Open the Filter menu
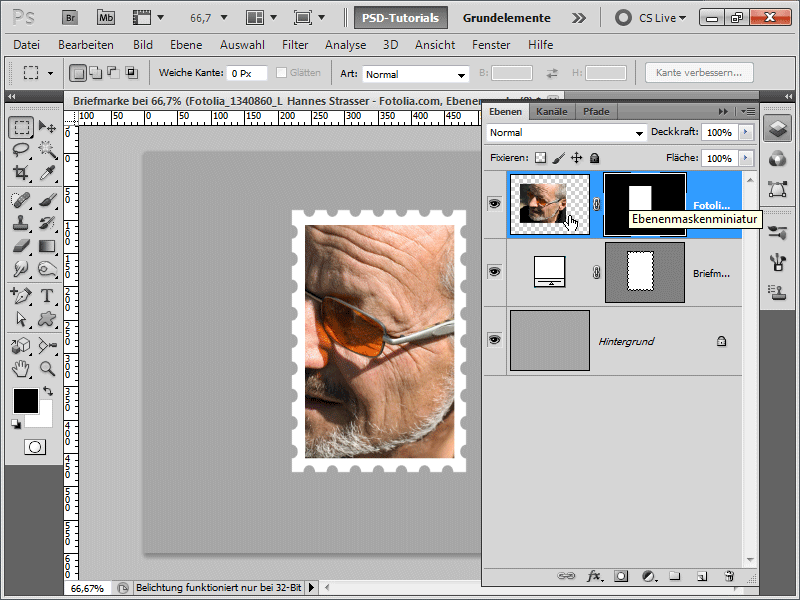Viewport: 800px width, 600px height. click(295, 45)
